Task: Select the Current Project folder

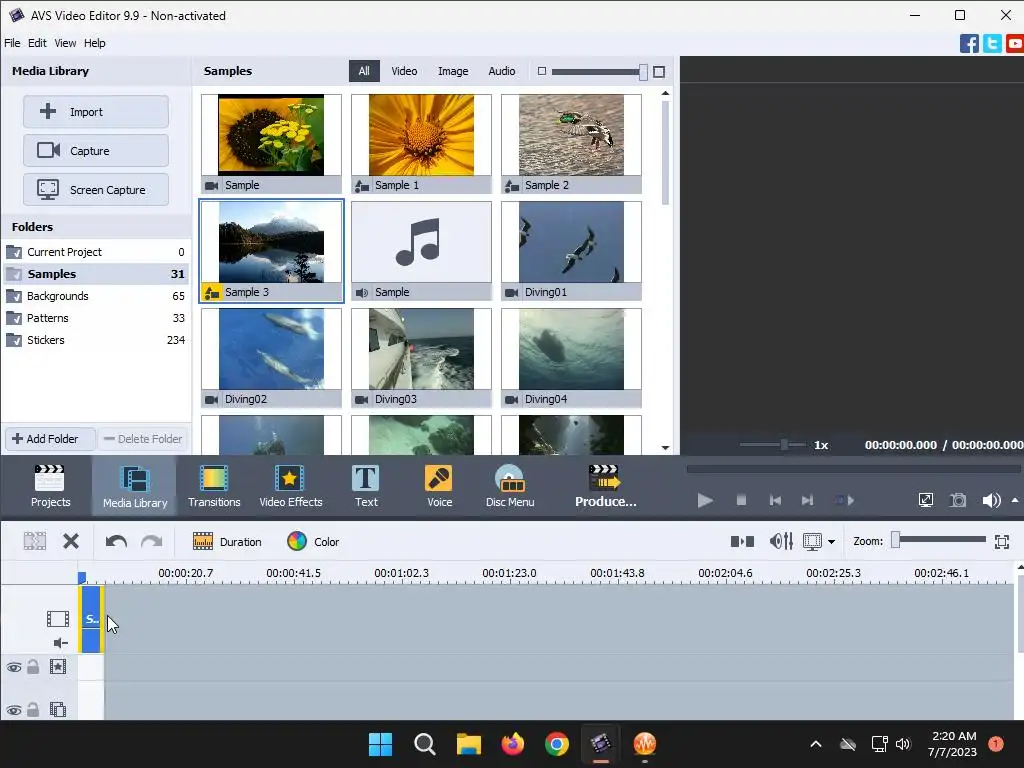Action: pyautogui.click(x=95, y=252)
